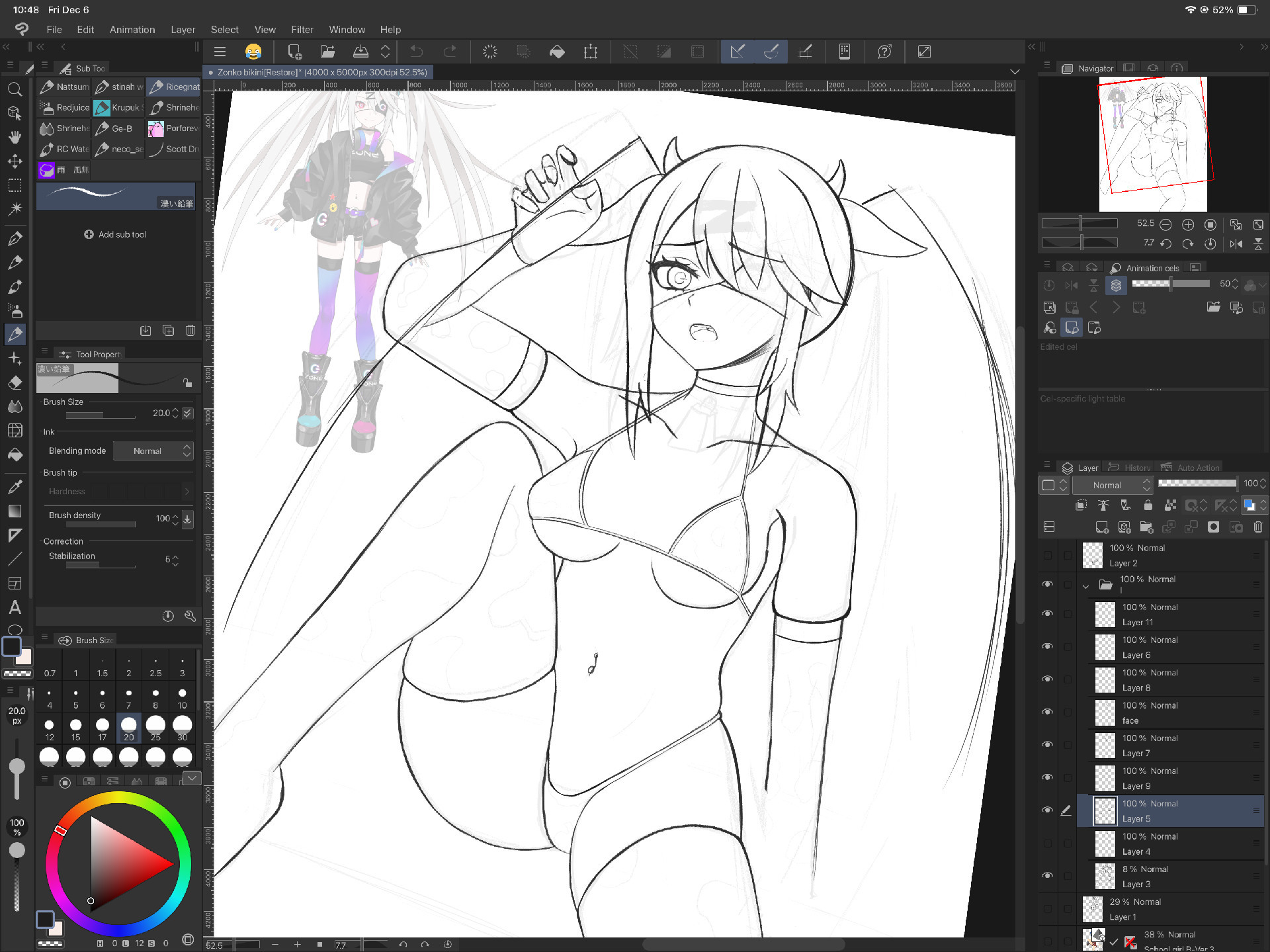1270x952 pixels.
Task: Collapse the layer folder arrow
Action: pos(1086,586)
